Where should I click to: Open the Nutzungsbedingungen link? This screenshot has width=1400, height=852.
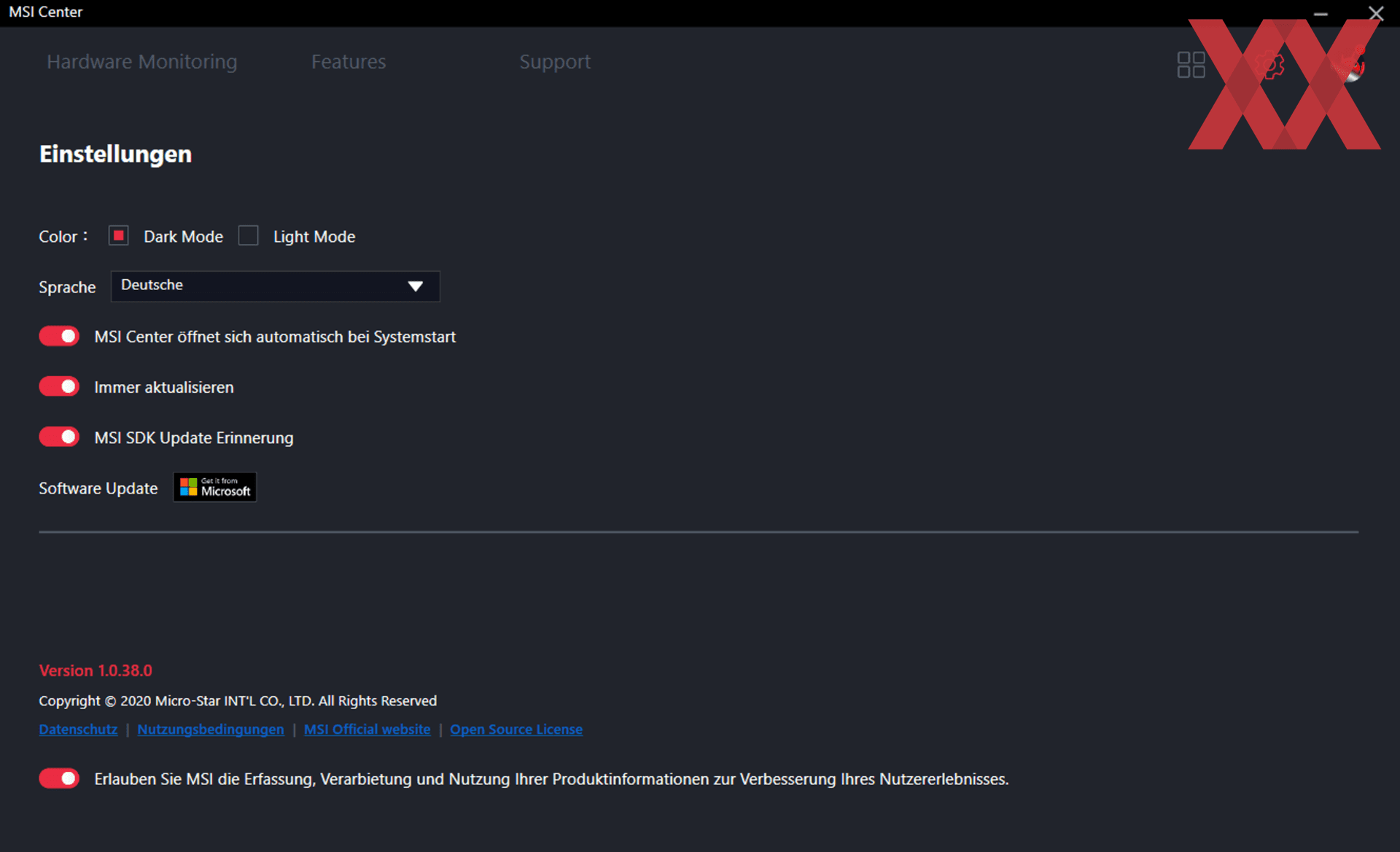tap(211, 729)
